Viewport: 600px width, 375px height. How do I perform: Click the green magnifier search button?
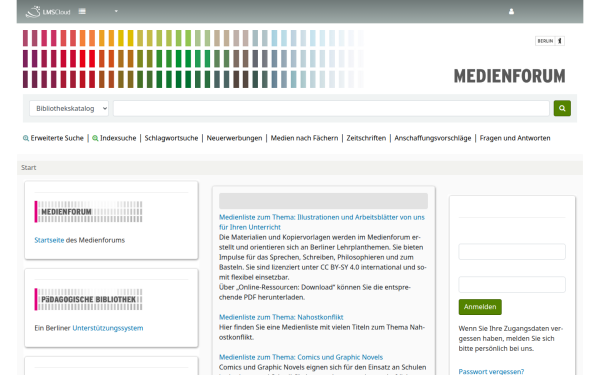[562, 109]
